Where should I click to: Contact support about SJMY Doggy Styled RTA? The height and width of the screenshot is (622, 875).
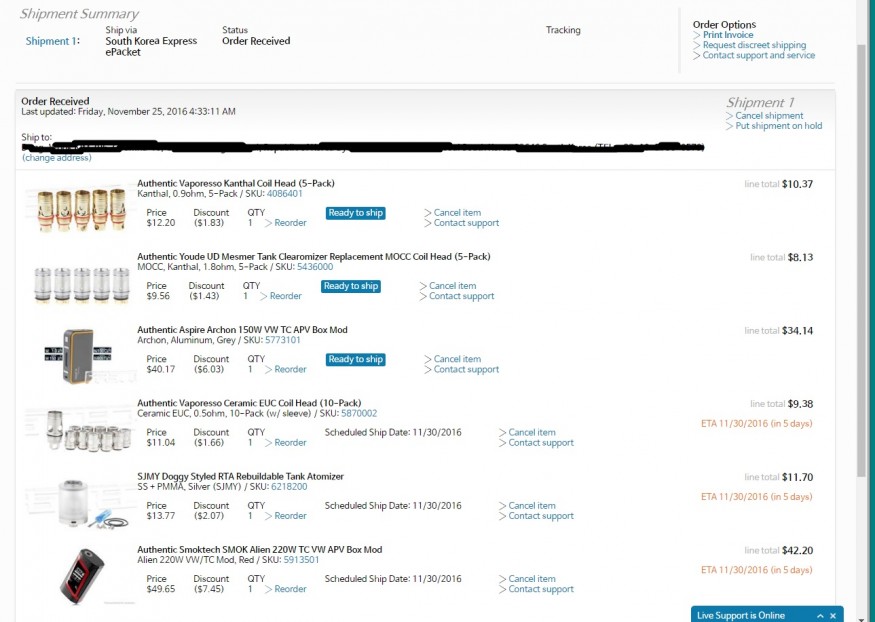pos(541,515)
